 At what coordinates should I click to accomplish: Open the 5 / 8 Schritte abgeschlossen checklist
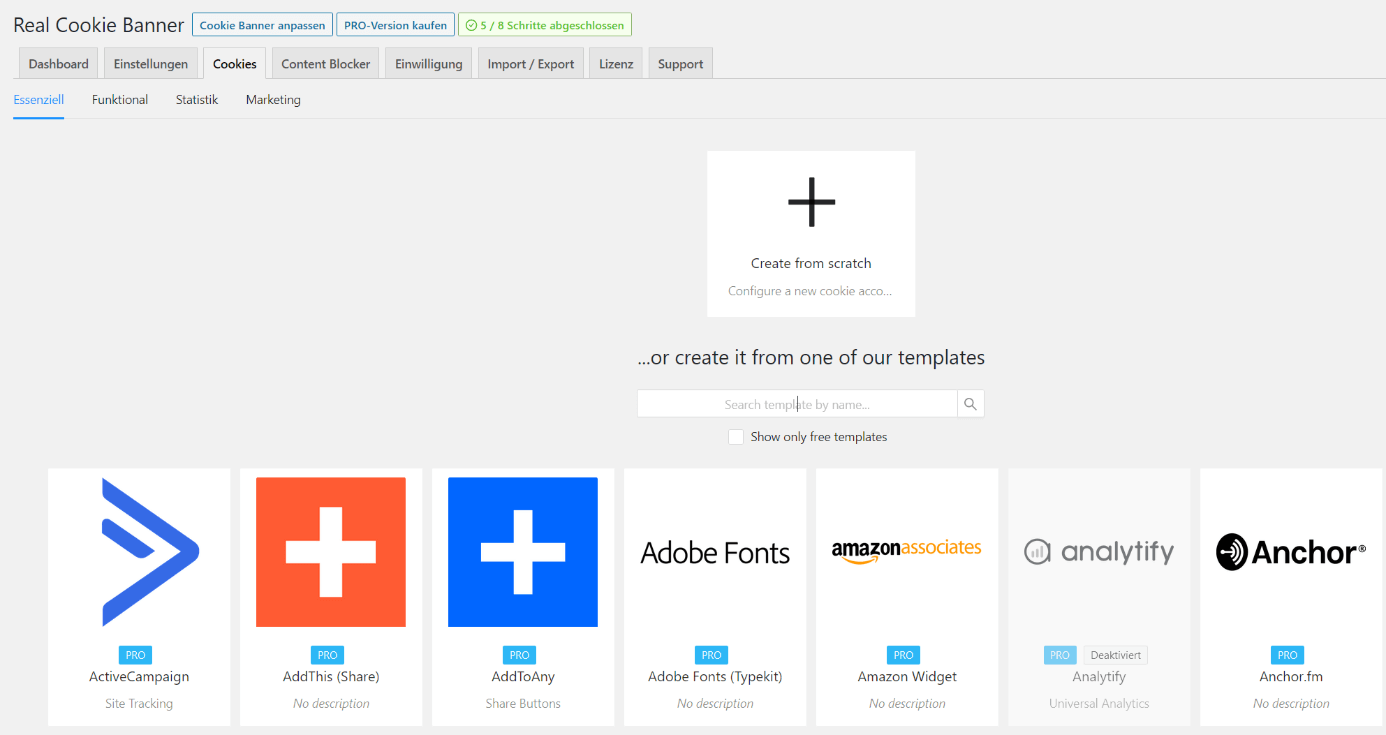(545, 25)
